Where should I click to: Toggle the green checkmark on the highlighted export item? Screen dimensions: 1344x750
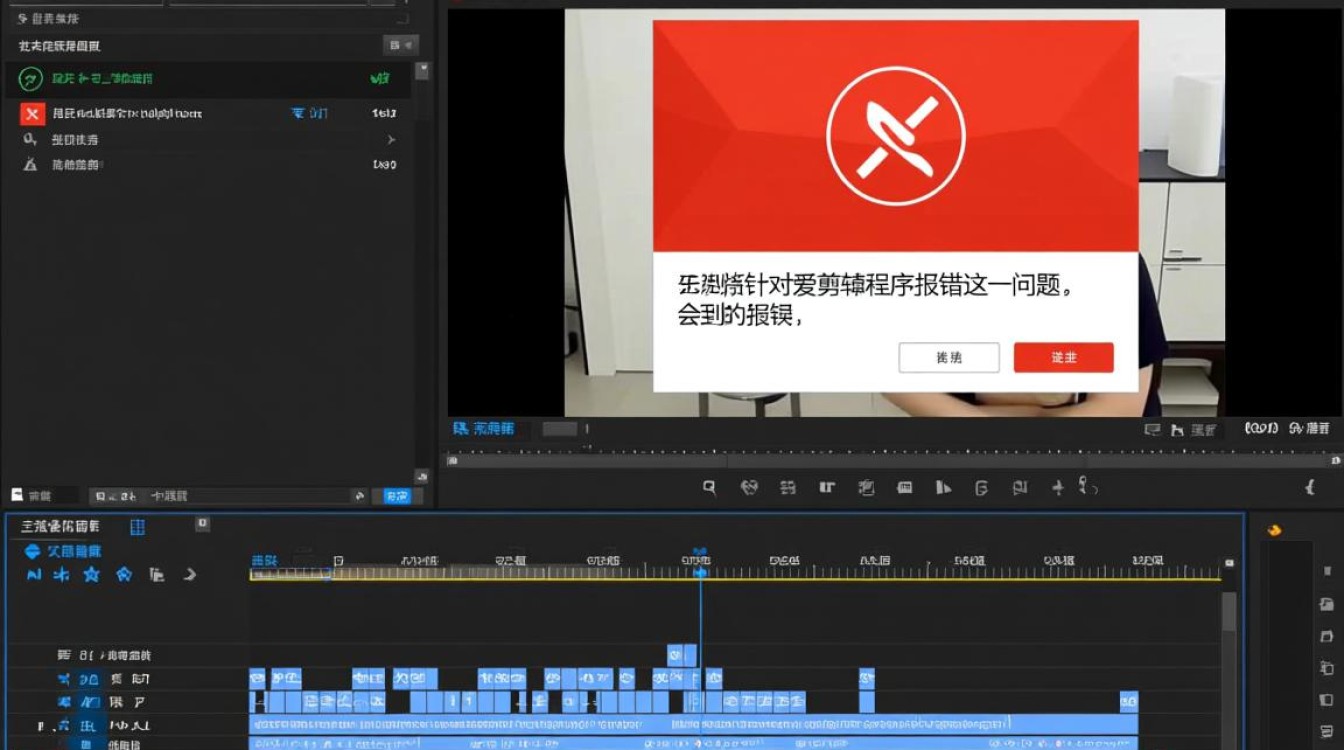coord(379,79)
